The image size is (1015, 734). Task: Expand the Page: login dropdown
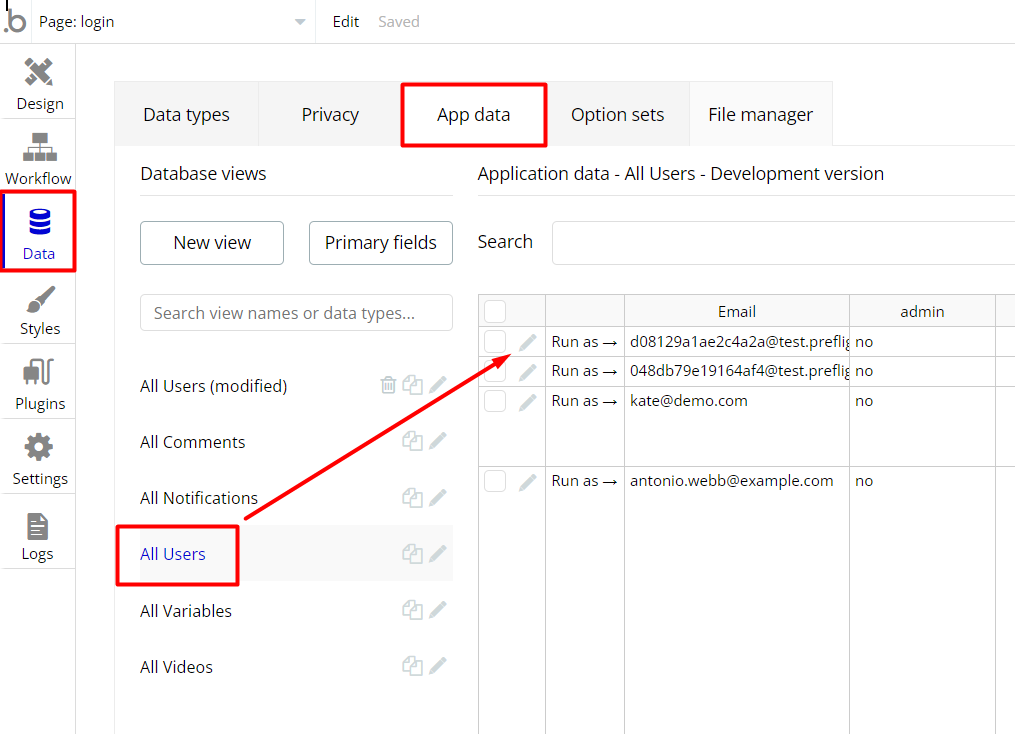pyautogui.click(x=300, y=22)
